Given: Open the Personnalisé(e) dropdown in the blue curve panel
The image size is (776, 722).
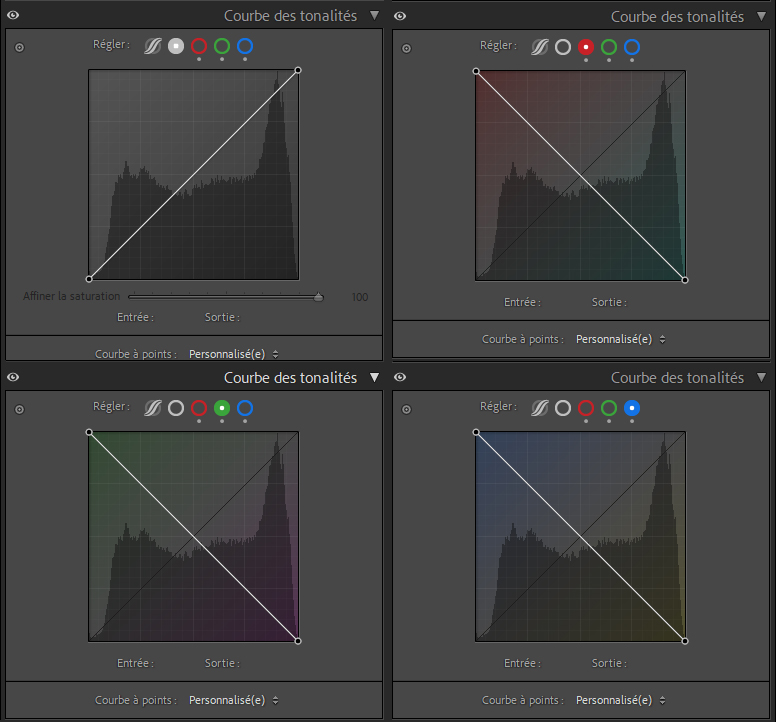Looking at the screenshot, I should click(620, 700).
